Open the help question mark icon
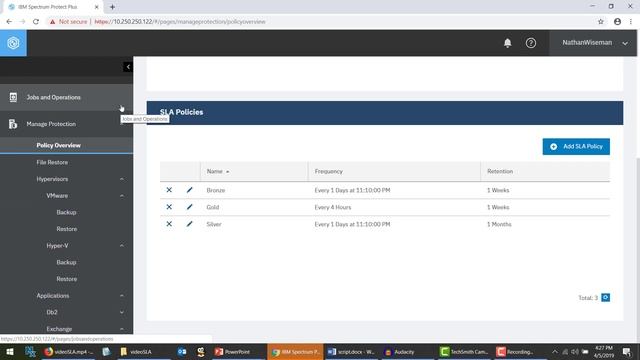The width and height of the screenshot is (640, 360). tap(531, 43)
